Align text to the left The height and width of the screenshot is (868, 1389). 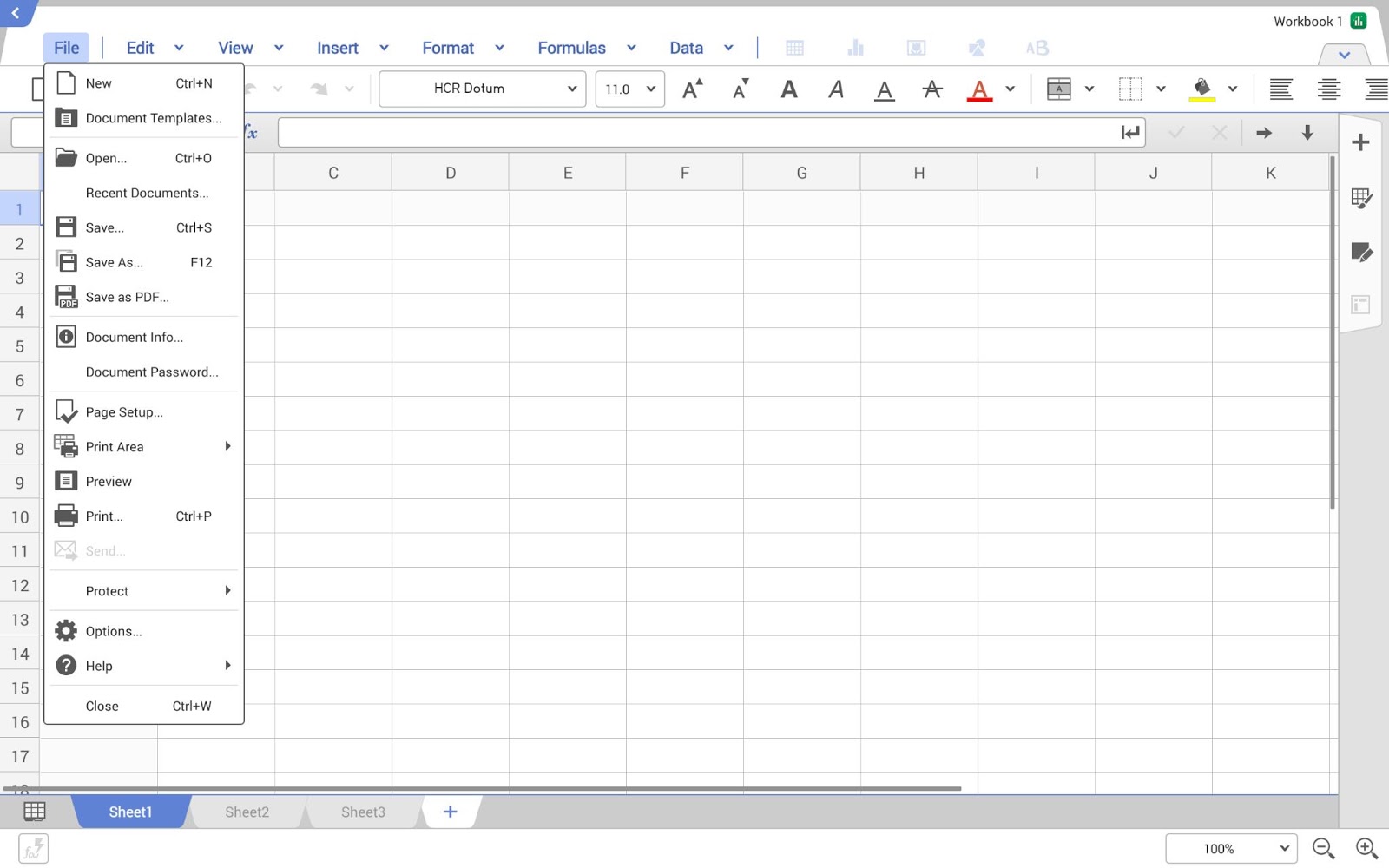[1280, 89]
